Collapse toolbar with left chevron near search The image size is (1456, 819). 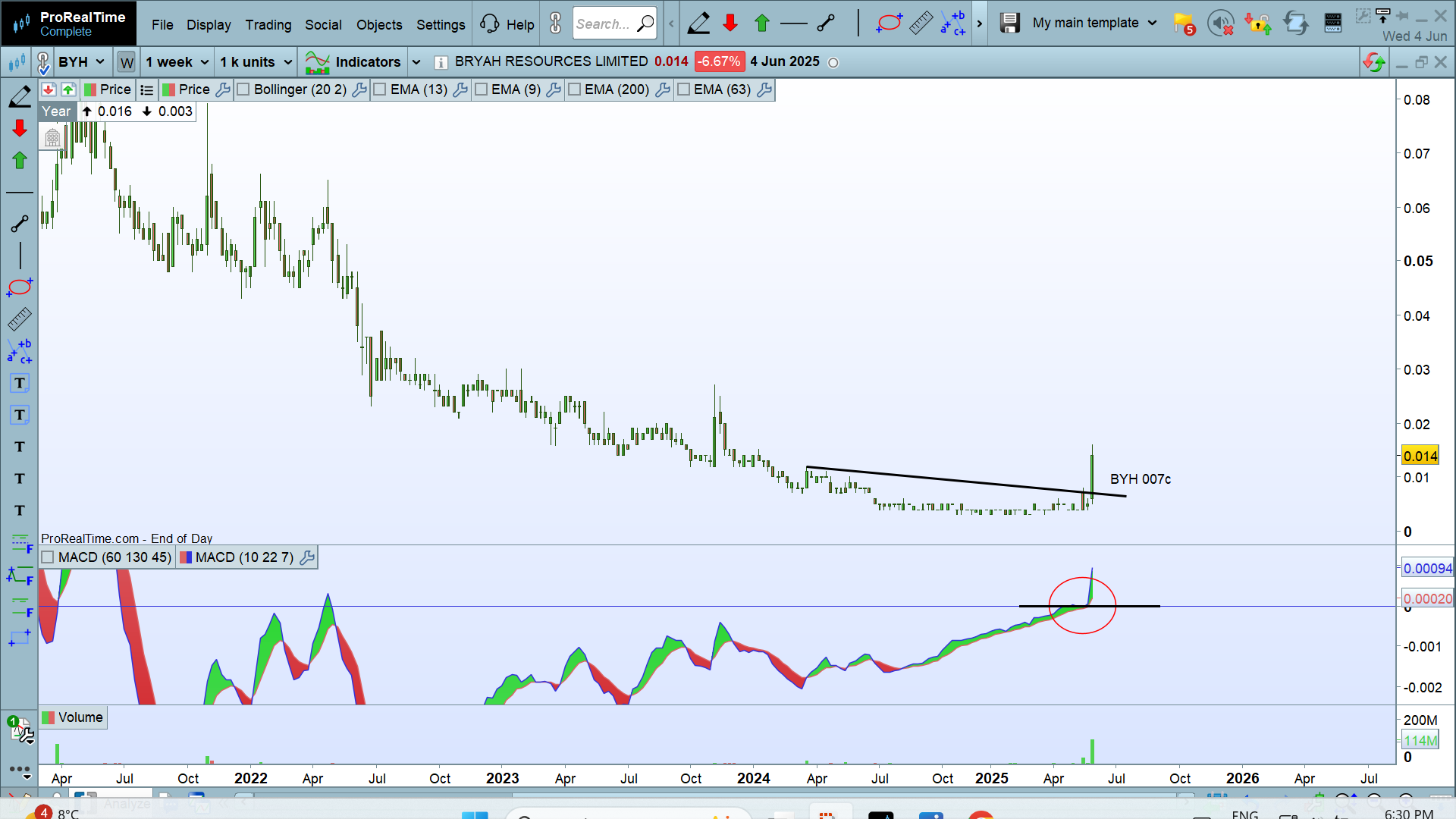click(x=671, y=24)
